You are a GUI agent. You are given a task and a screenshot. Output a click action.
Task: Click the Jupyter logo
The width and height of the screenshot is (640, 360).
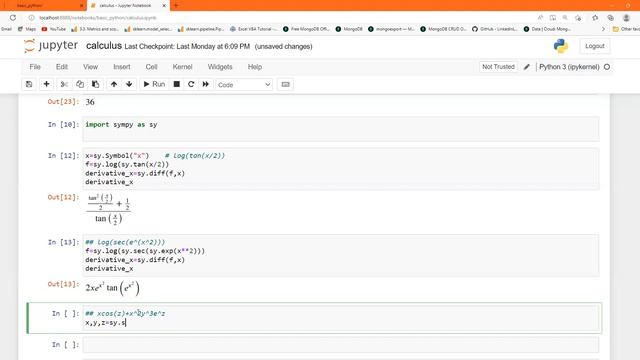pyautogui.click(x=51, y=46)
